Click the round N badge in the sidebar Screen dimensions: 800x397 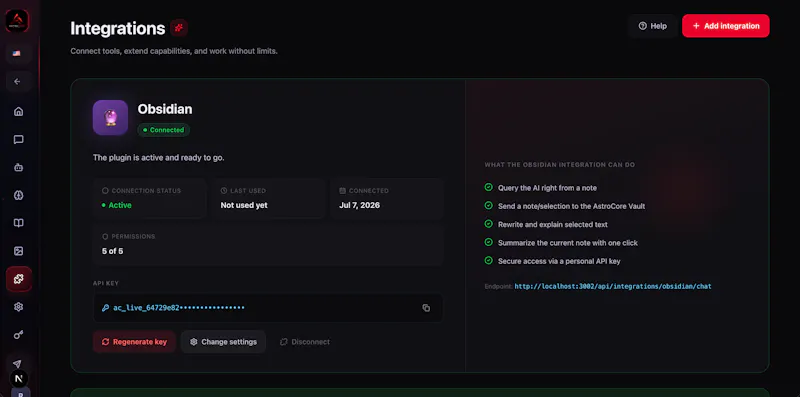19,379
